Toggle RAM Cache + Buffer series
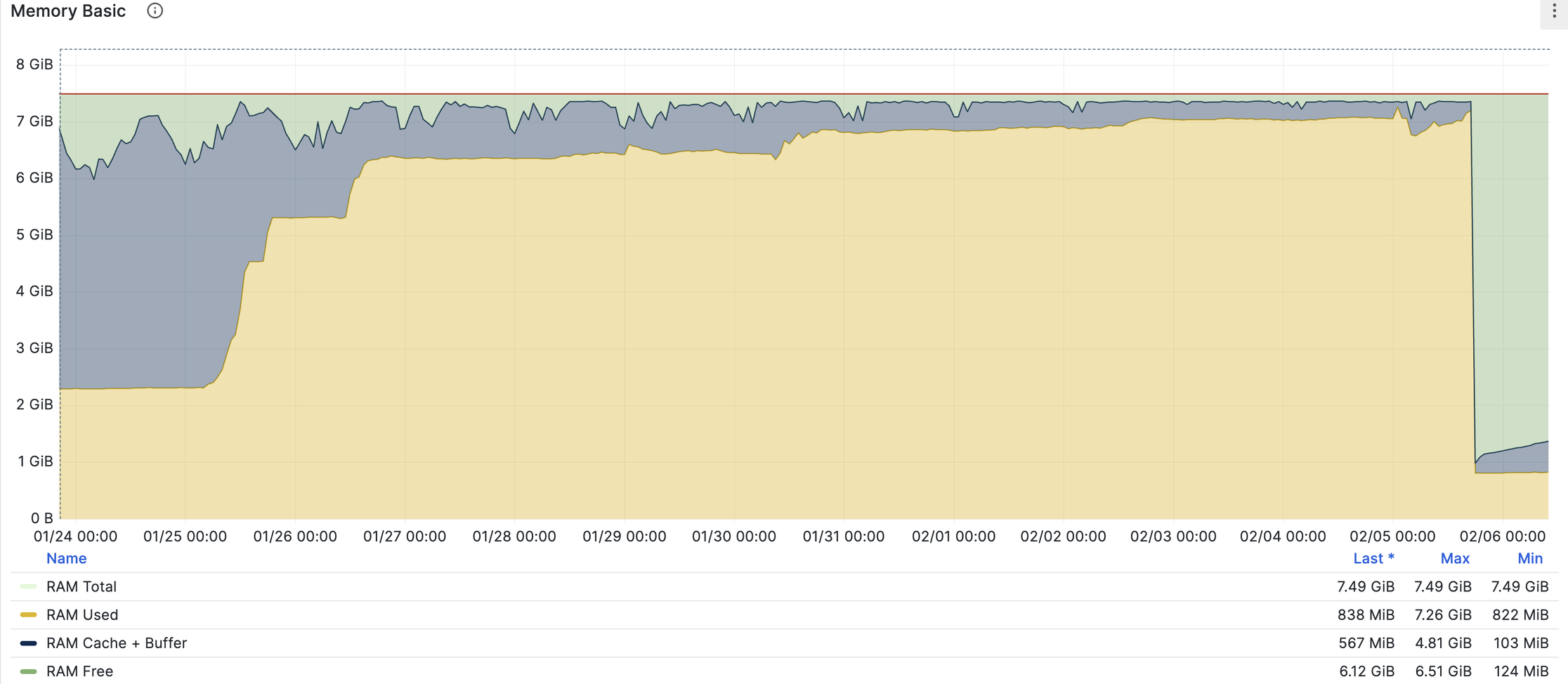Viewport: 1568px width, 684px height. (116, 643)
